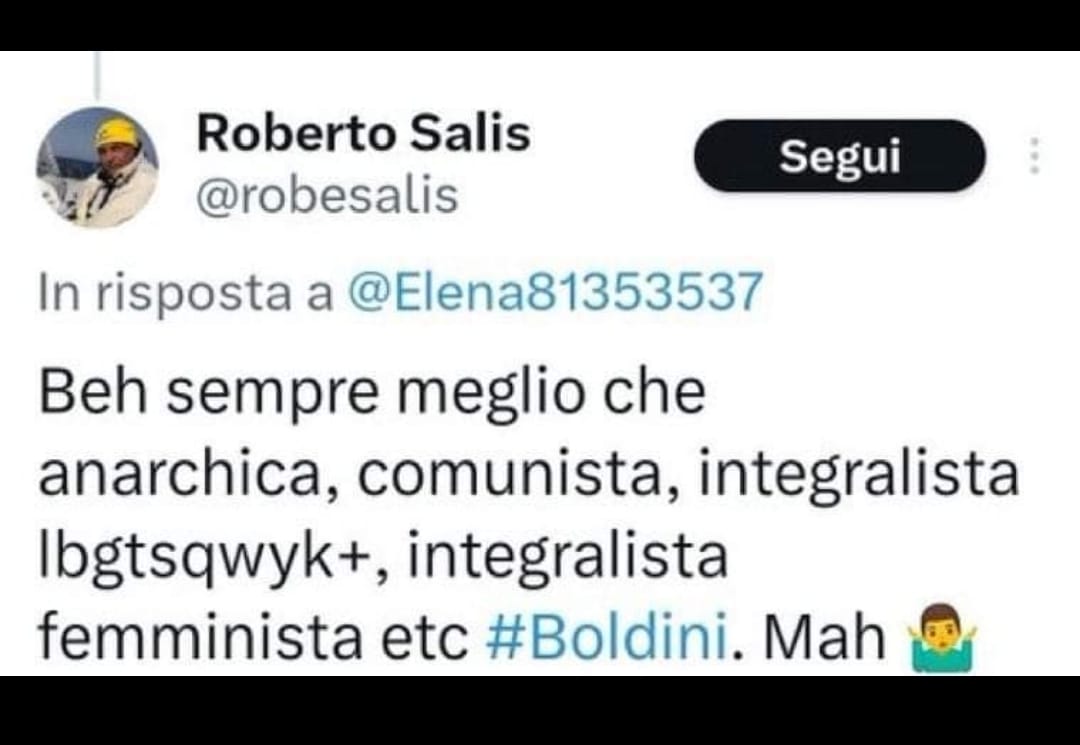Click the 'In risposta a' label

click(186, 293)
